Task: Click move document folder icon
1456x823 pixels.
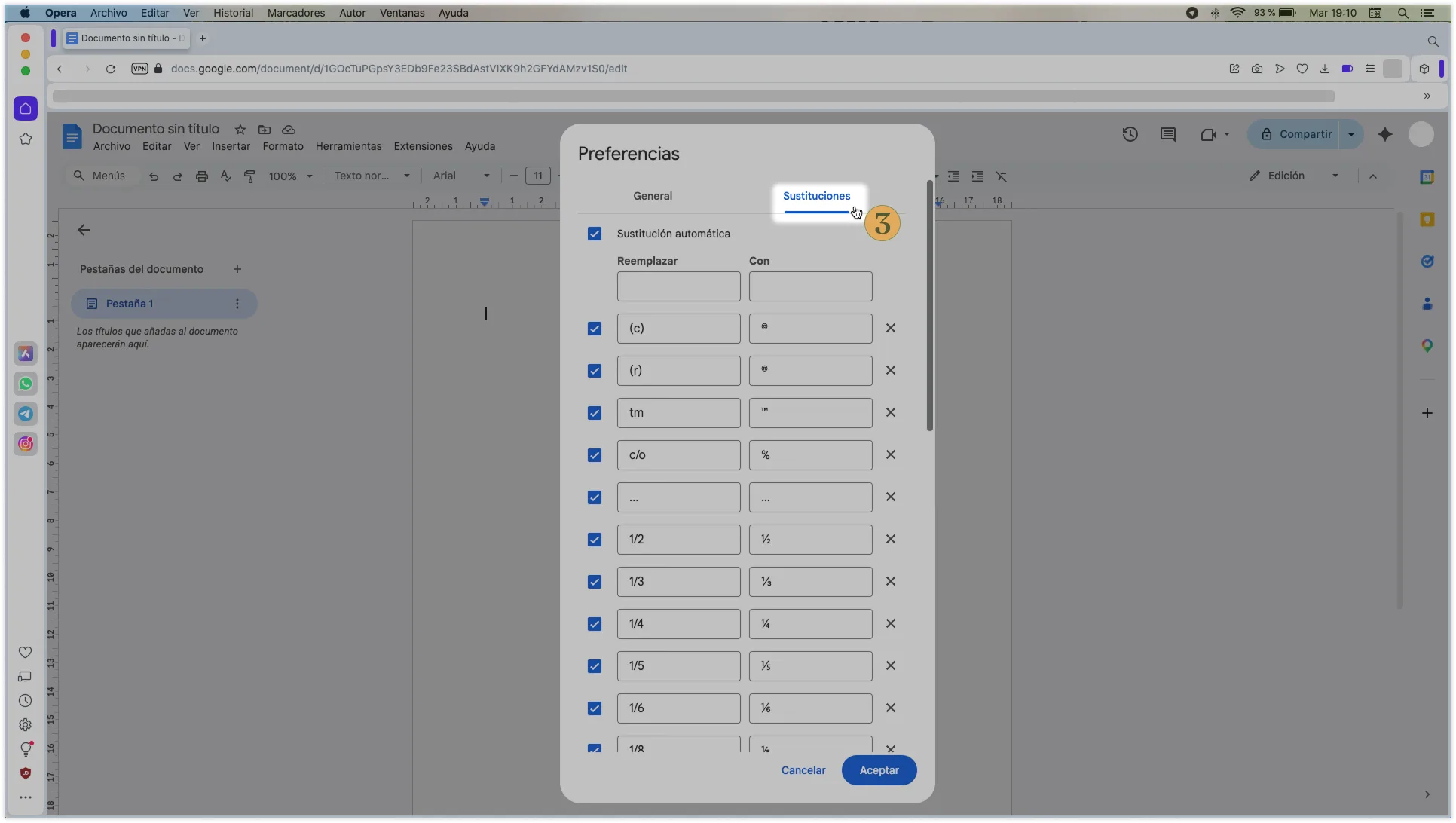Action: pyautogui.click(x=265, y=130)
